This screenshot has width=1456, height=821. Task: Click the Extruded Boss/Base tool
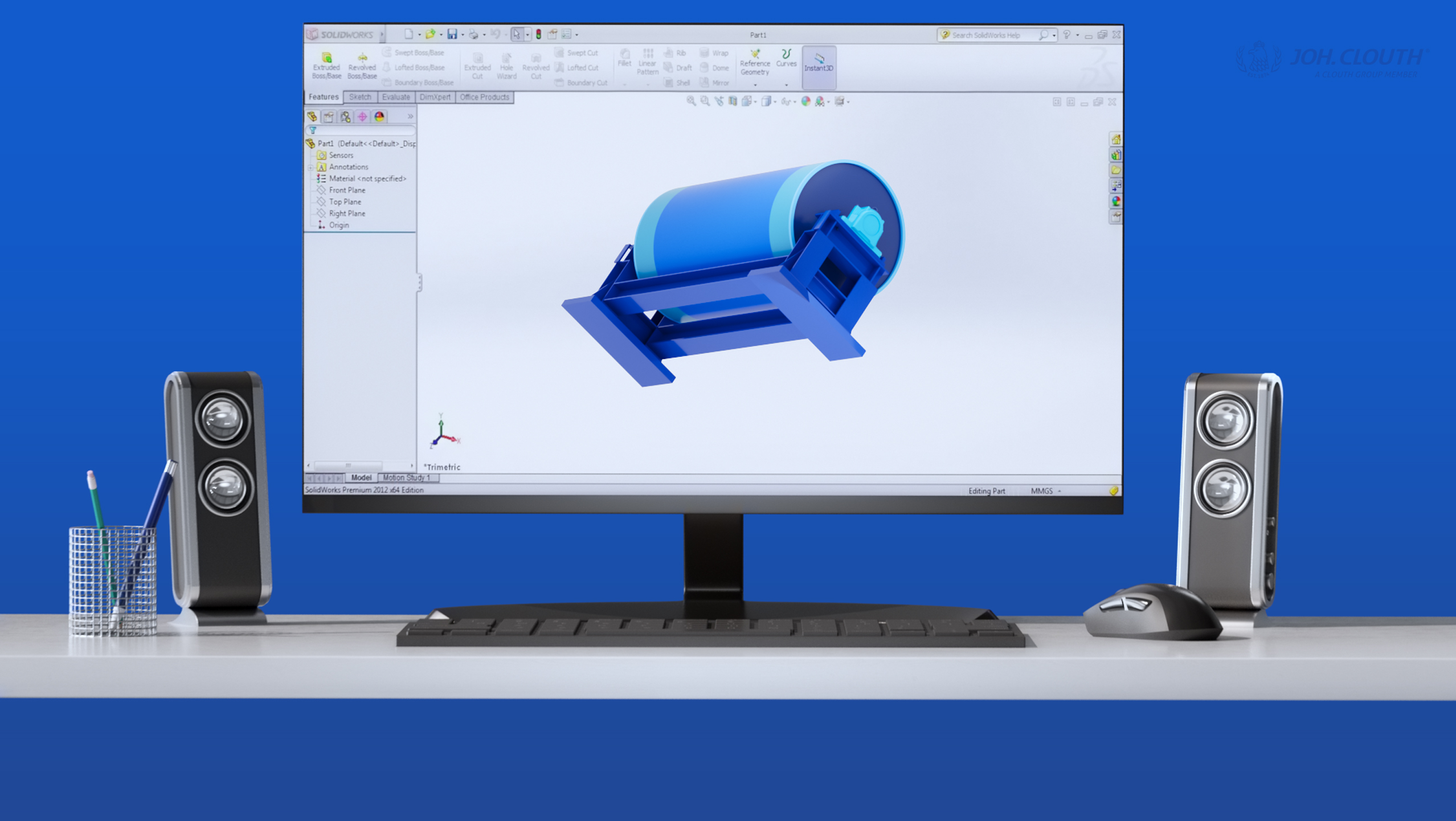pyautogui.click(x=326, y=66)
